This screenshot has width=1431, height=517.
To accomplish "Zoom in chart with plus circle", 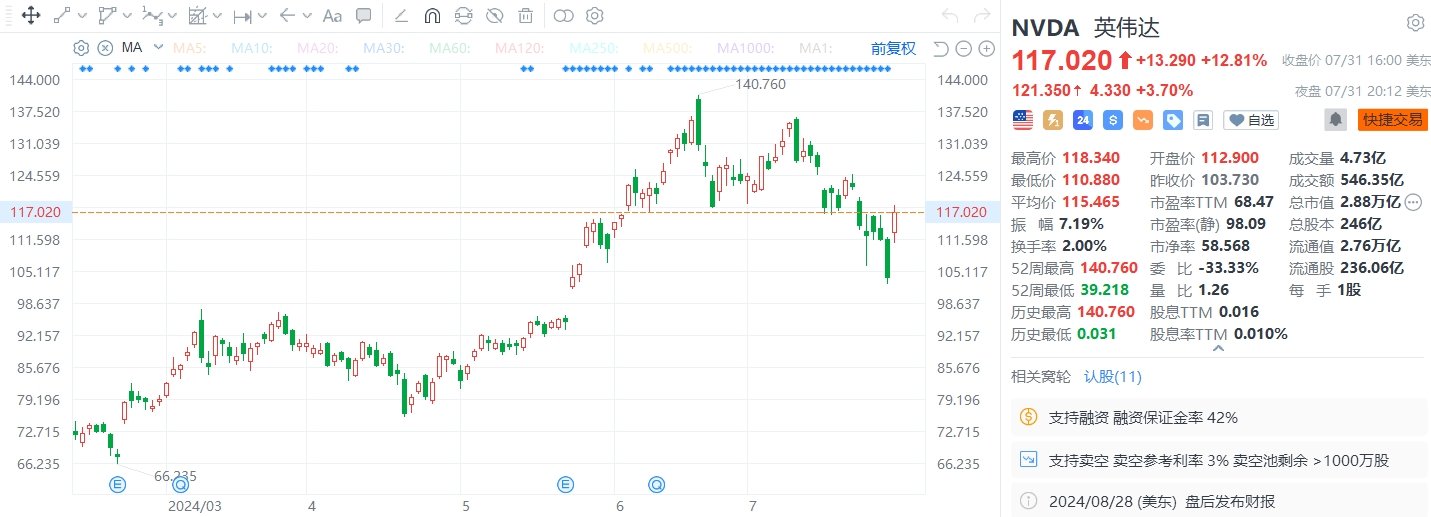I will (x=988, y=49).
